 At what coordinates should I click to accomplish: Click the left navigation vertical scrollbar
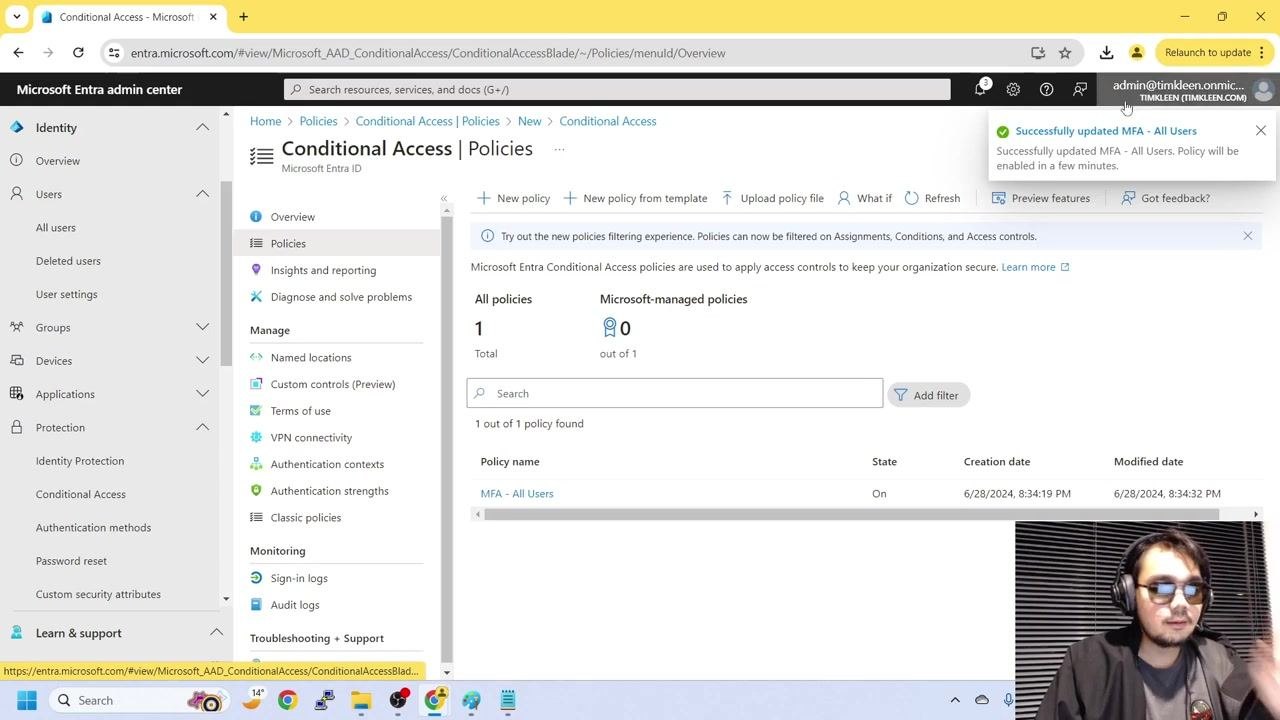[x=226, y=272]
